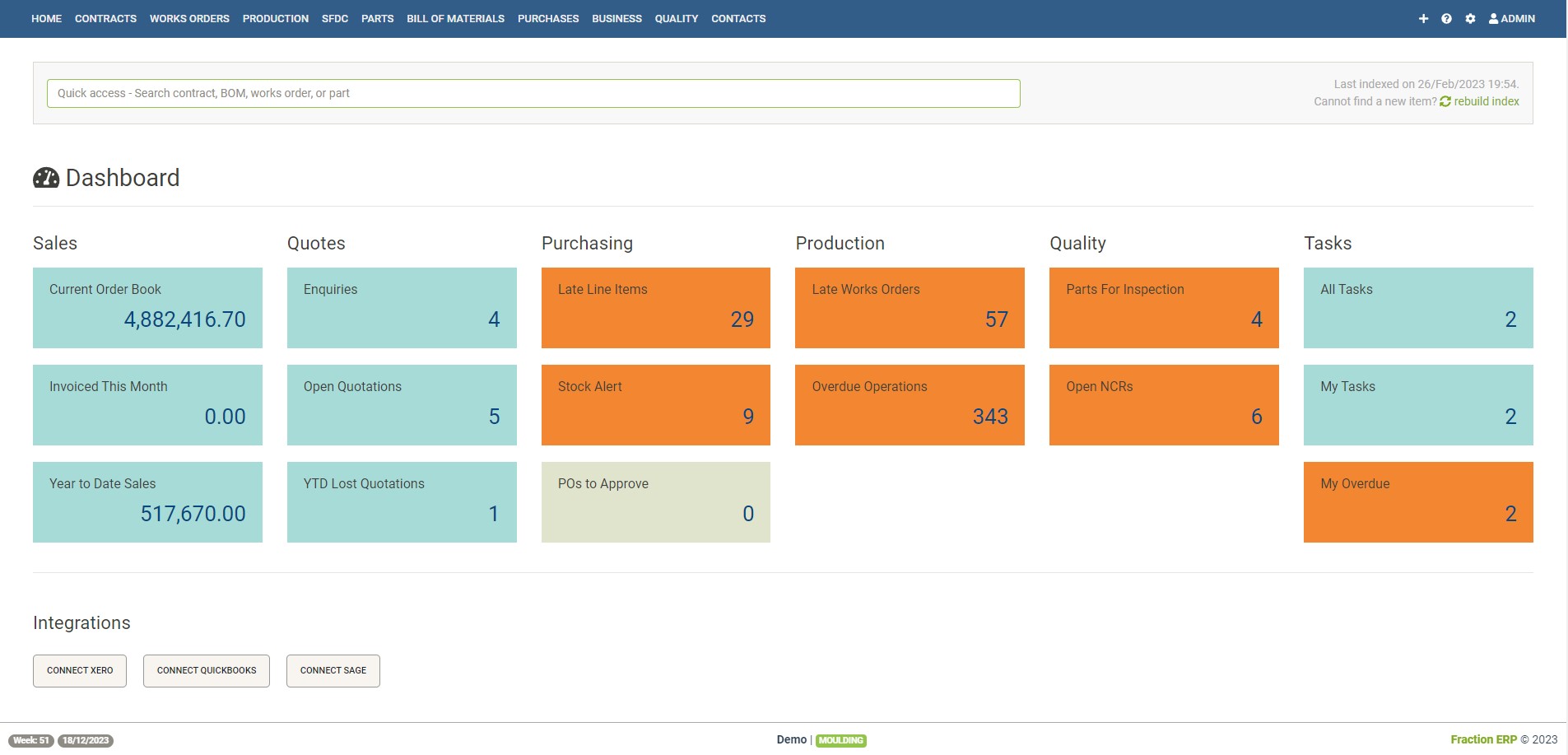This screenshot has width=1568, height=755.
Task: Open the Late Works Orders tile
Action: pos(910,307)
